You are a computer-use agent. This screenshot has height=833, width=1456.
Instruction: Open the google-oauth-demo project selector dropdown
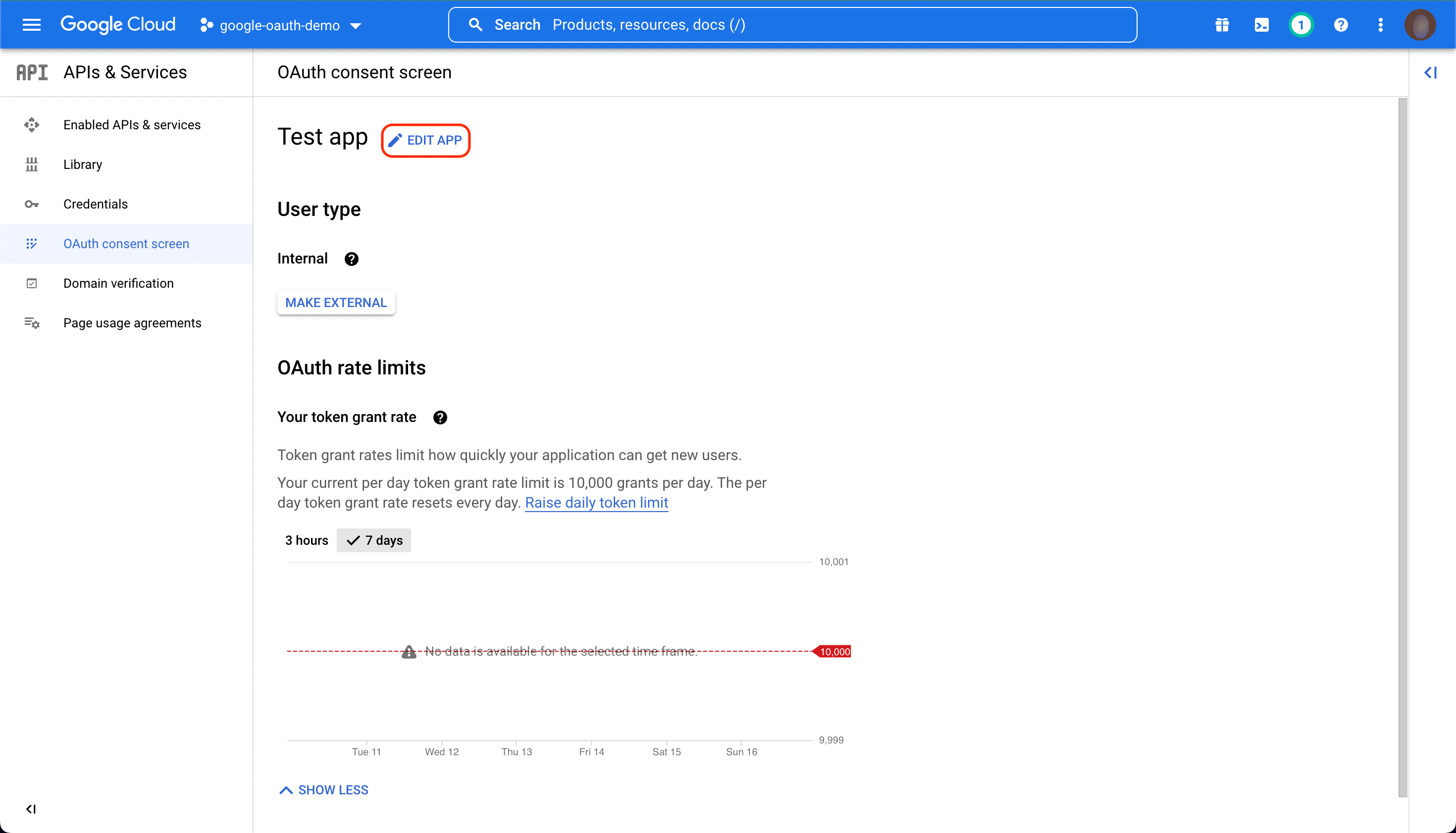tap(280, 25)
